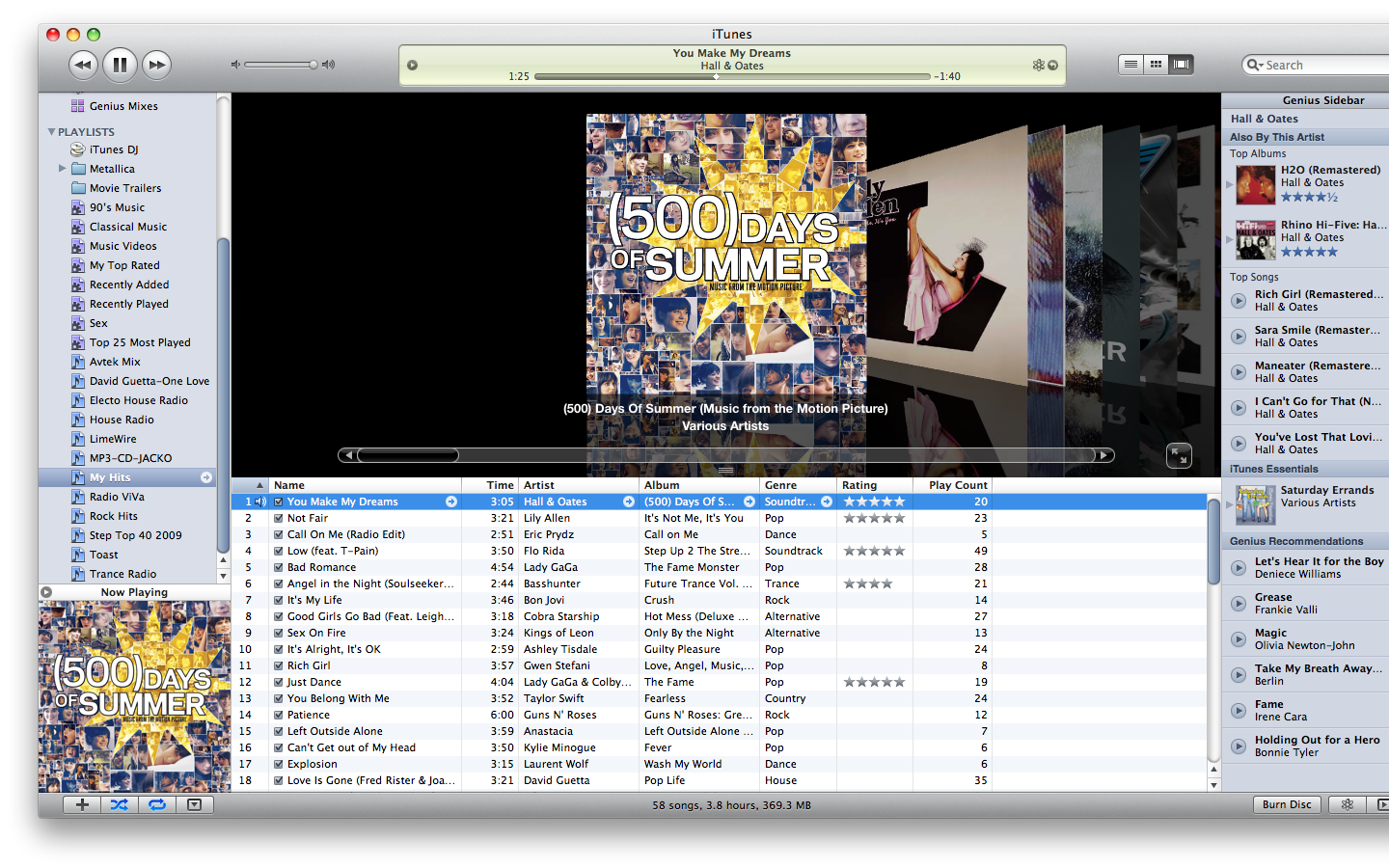The height and width of the screenshot is (868, 1389).
Task: Click in the Search field
Action: [1321, 65]
